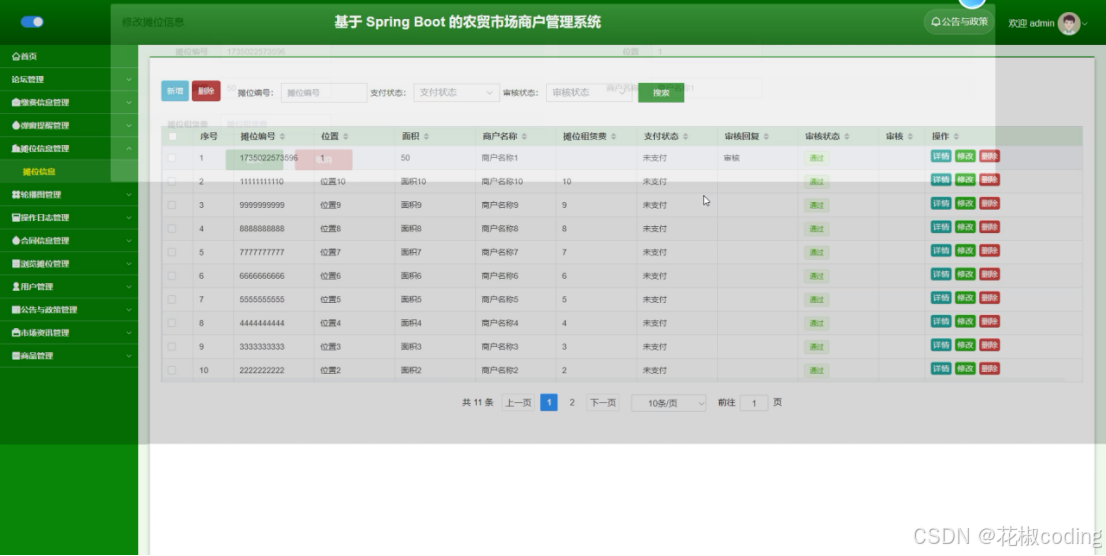Viewport: 1106px width, 556px height.
Task: Sort by 审核回复 column arrows
Action: tap(766, 136)
